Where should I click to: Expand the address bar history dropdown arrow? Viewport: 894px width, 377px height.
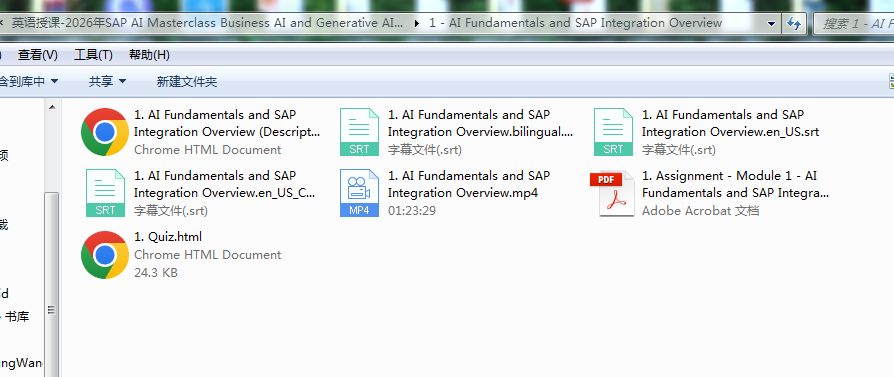tap(772, 24)
